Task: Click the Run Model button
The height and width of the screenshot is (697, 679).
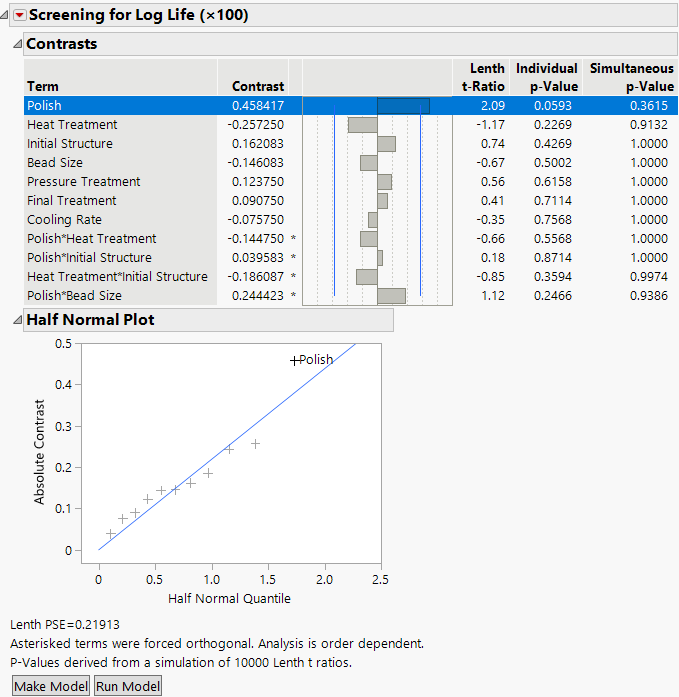Action: click(x=128, y=686)
